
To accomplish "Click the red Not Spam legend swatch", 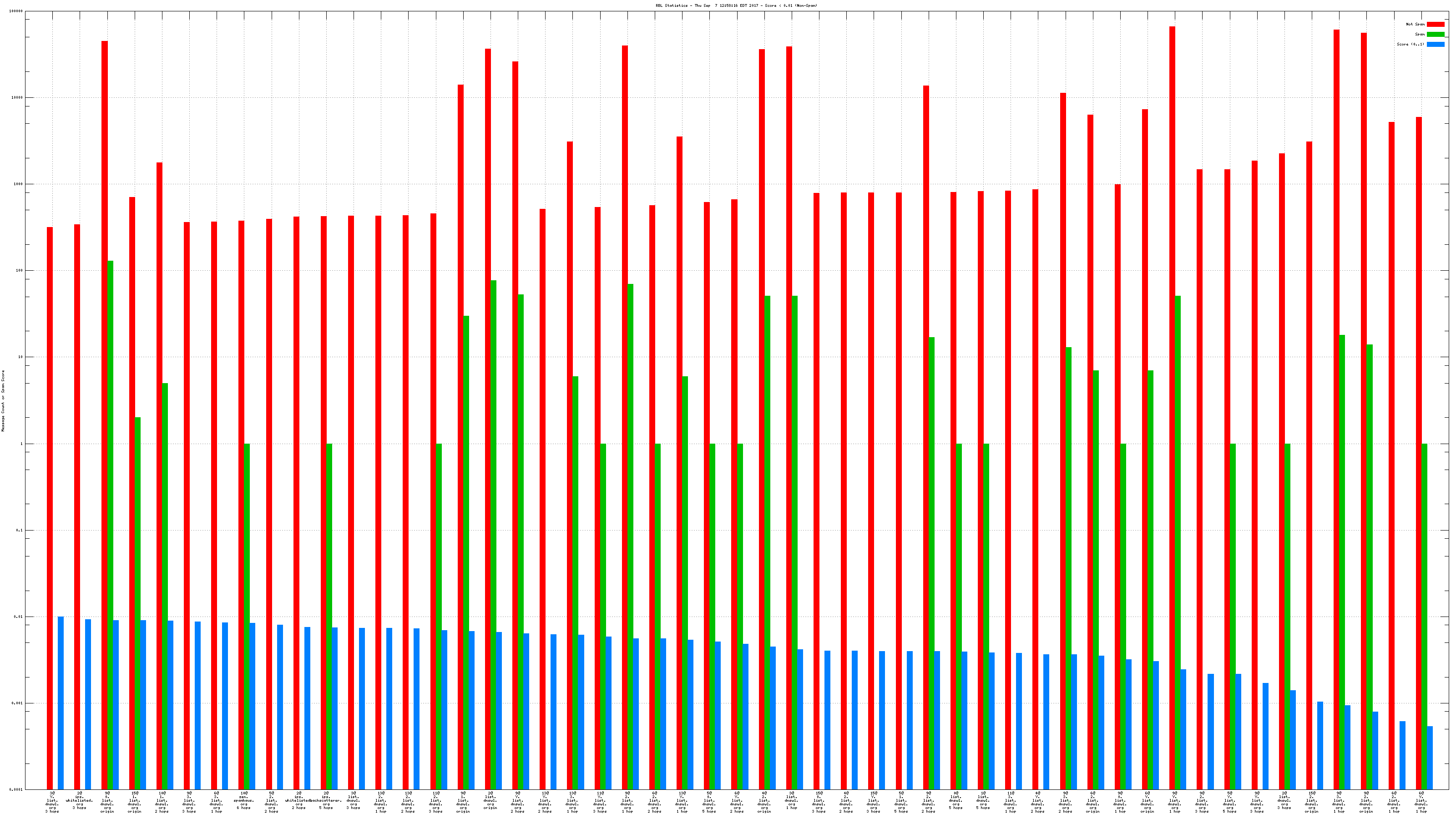I will pyautogui.click(x=1435, y=24).
